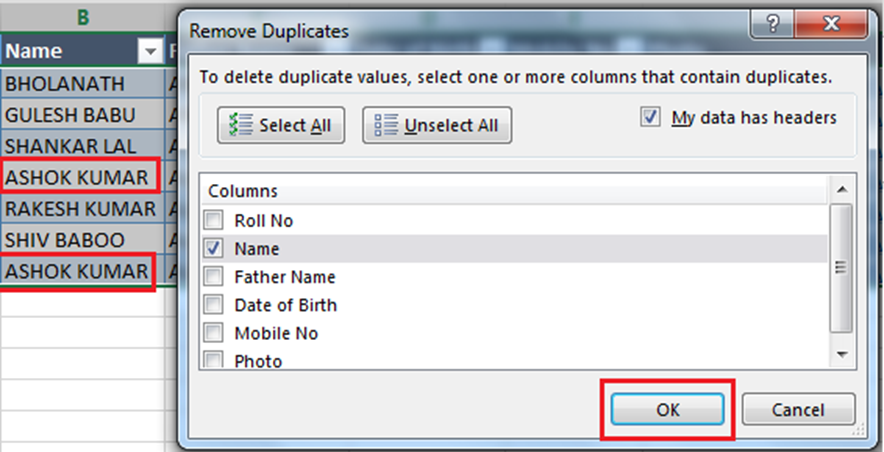
Task: Check the Photo column checkbox
Action: tap(214, 360)
